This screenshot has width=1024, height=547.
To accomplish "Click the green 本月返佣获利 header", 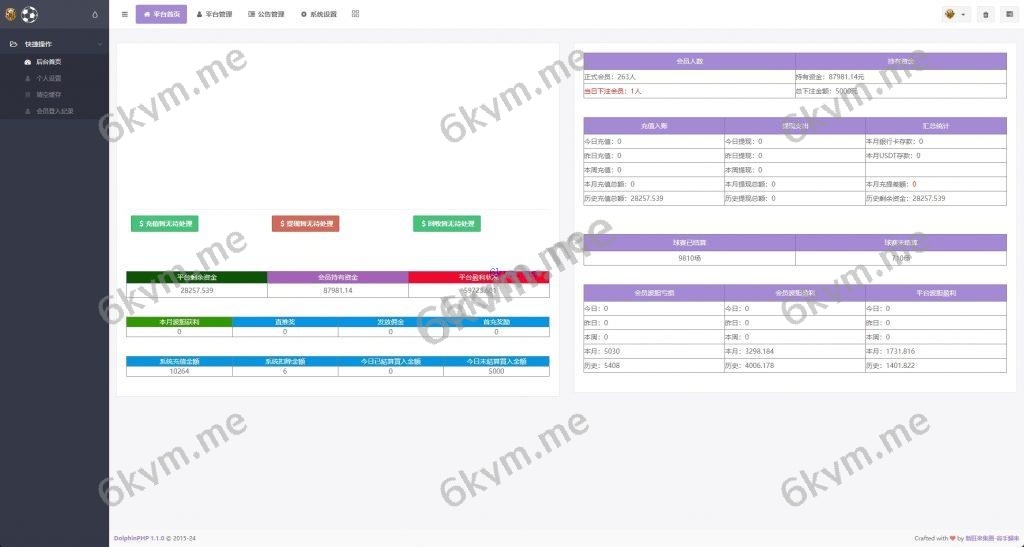I will (x=179, y=322).
